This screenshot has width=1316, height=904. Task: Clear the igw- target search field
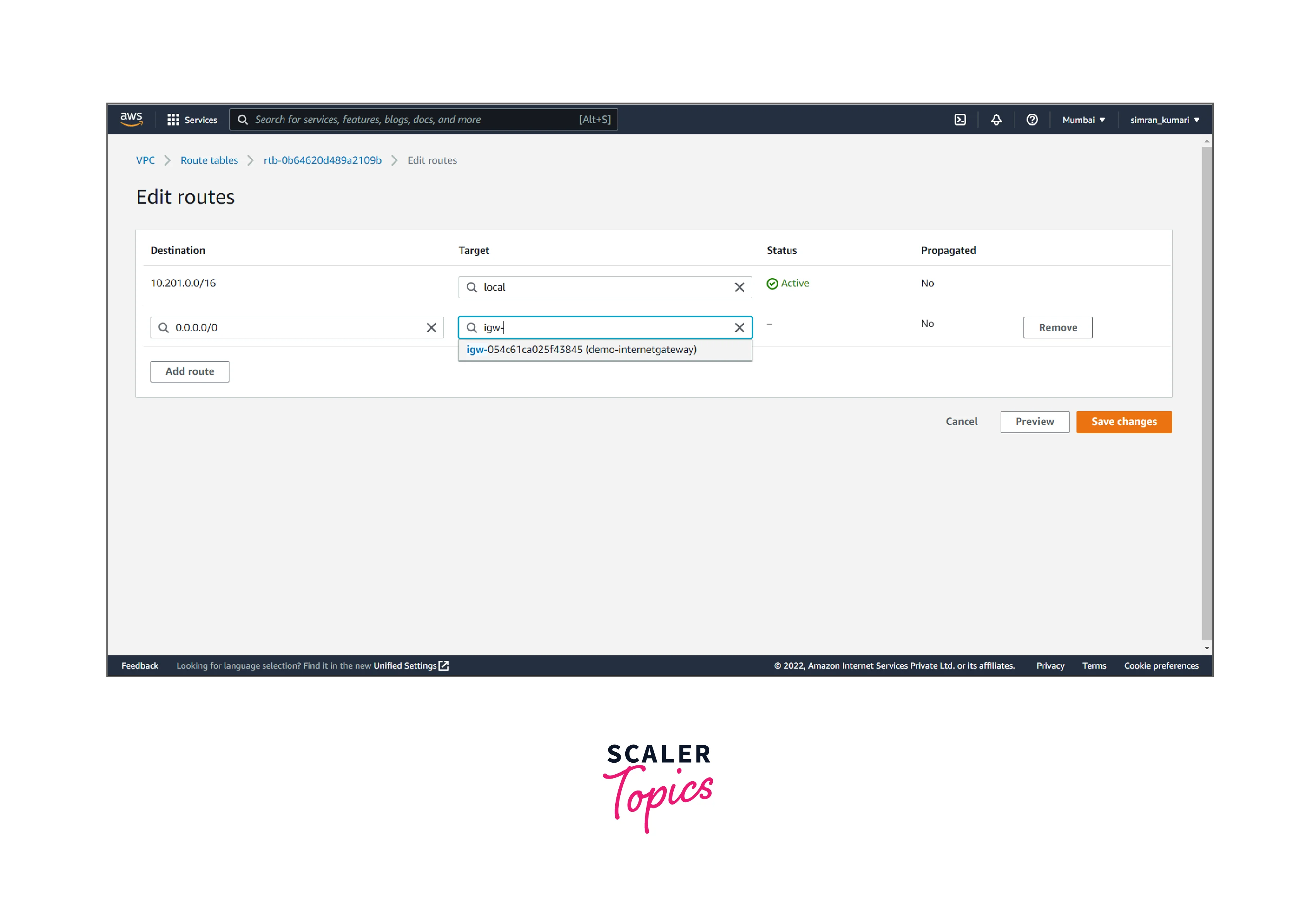[739, 328]
